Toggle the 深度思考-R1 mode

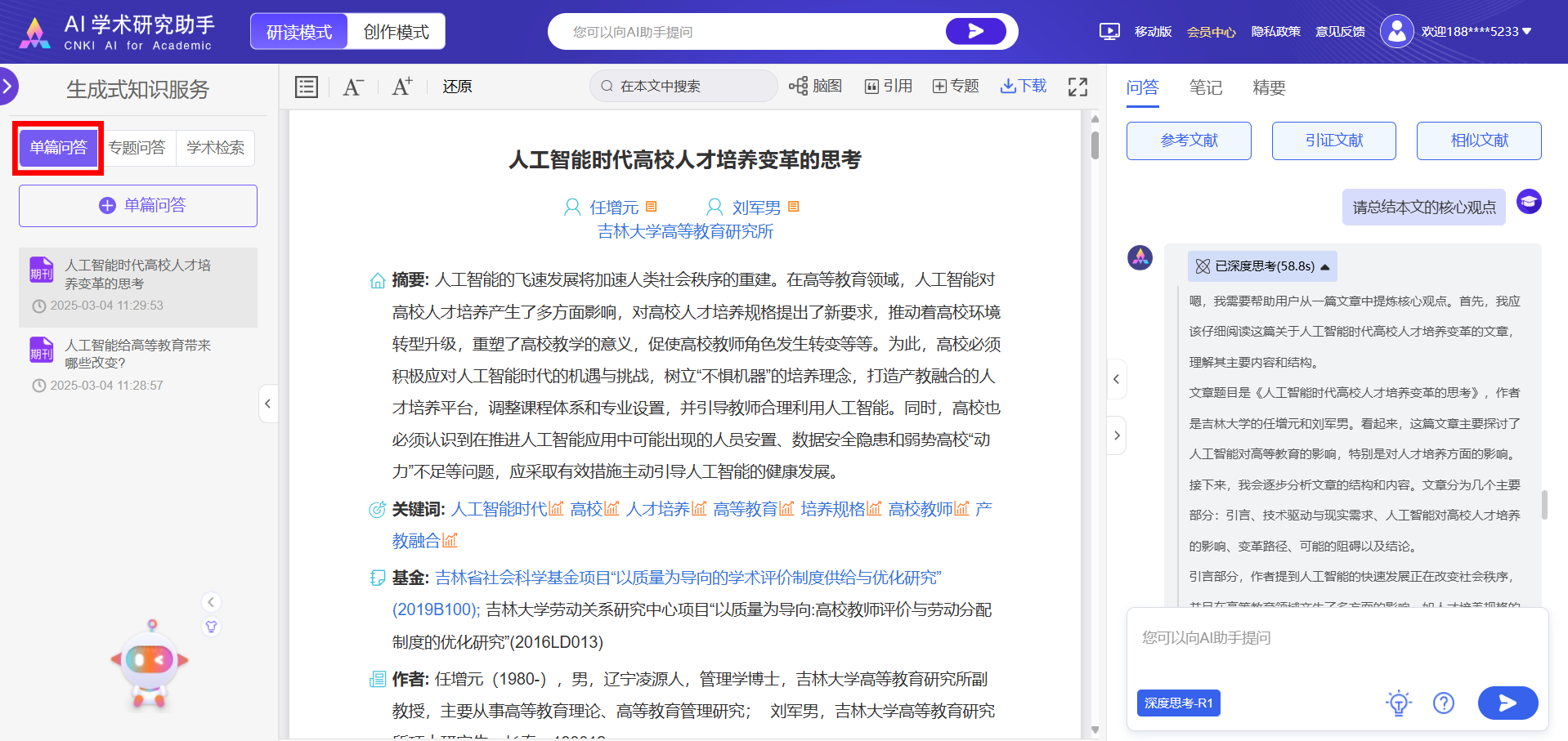(x=1178, y=703)
